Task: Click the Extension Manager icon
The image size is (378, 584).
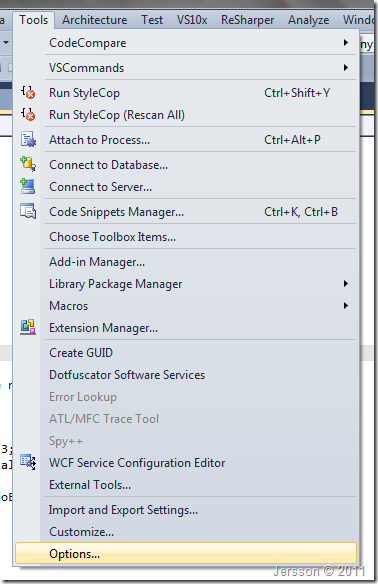Action: [28, 327]
